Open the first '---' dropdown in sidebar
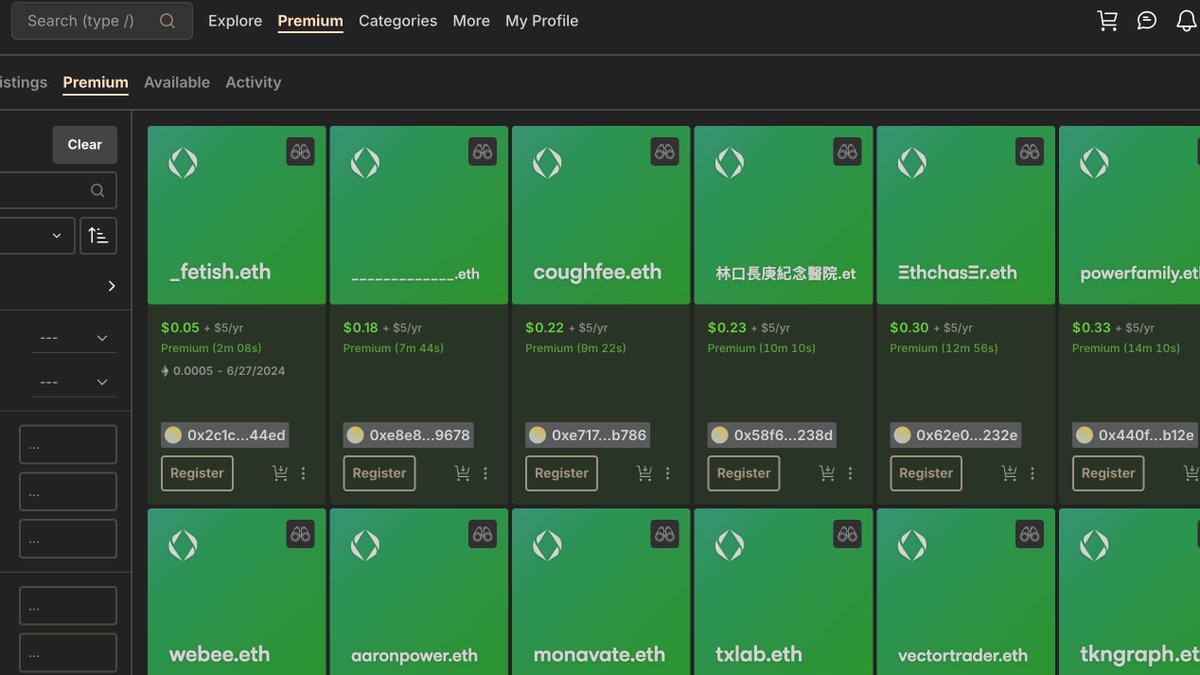 pyautogui.click(x=74, y=338)
